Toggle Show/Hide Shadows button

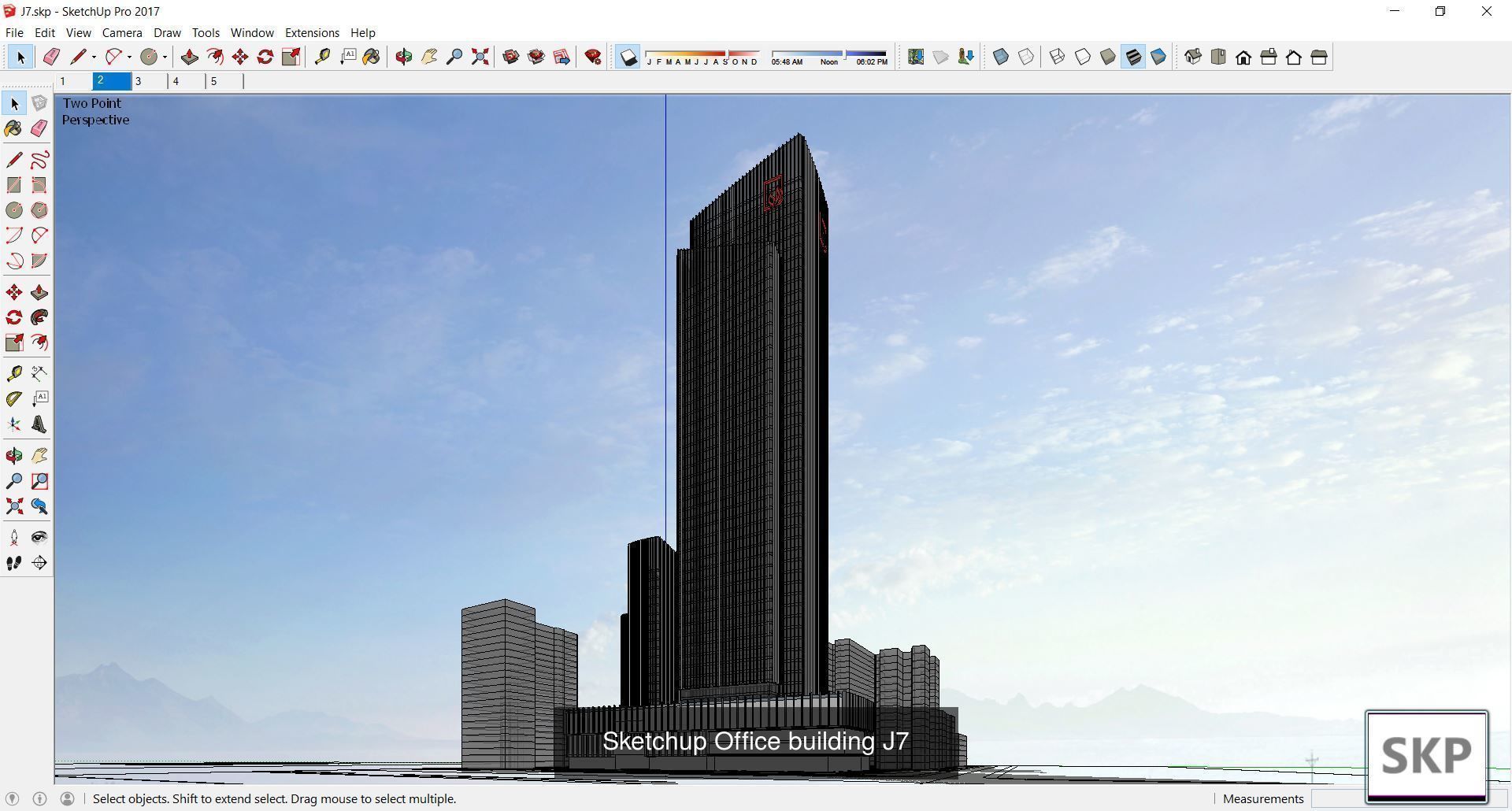pyautogui.click(x=628, y=57)
